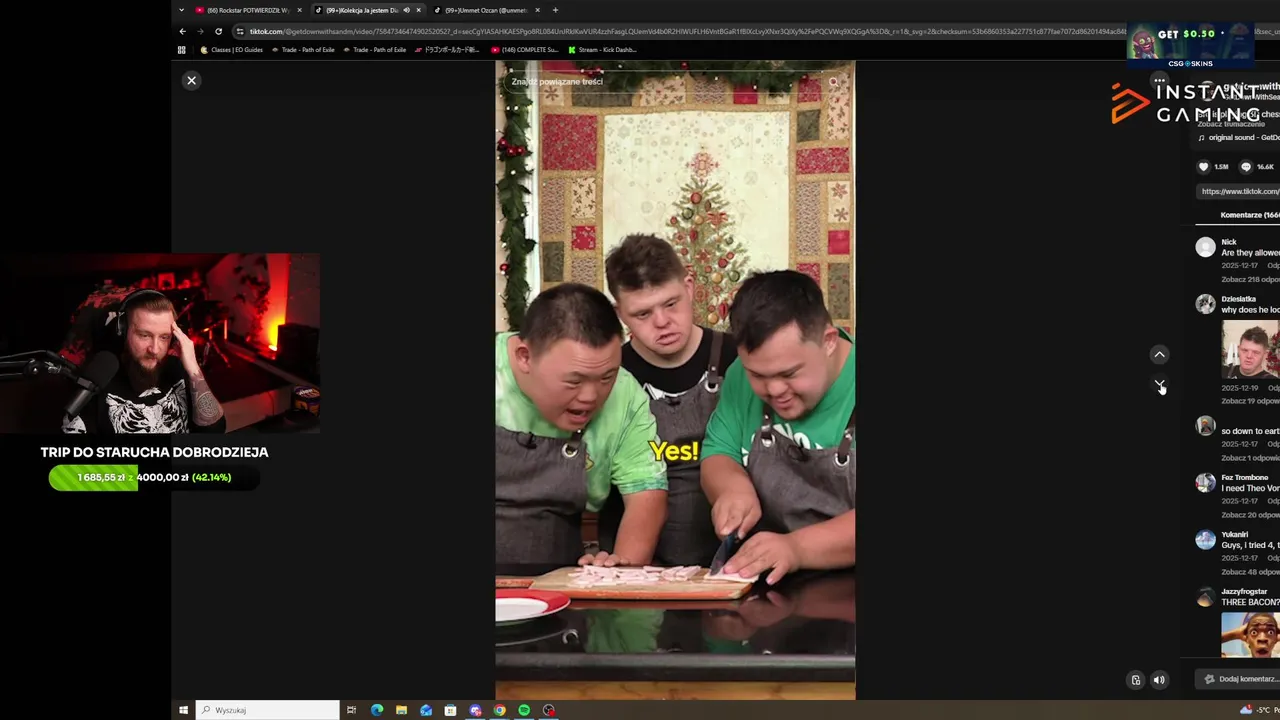Open first 'Trade - Path of Exile' bookmark

coord(304,49)
